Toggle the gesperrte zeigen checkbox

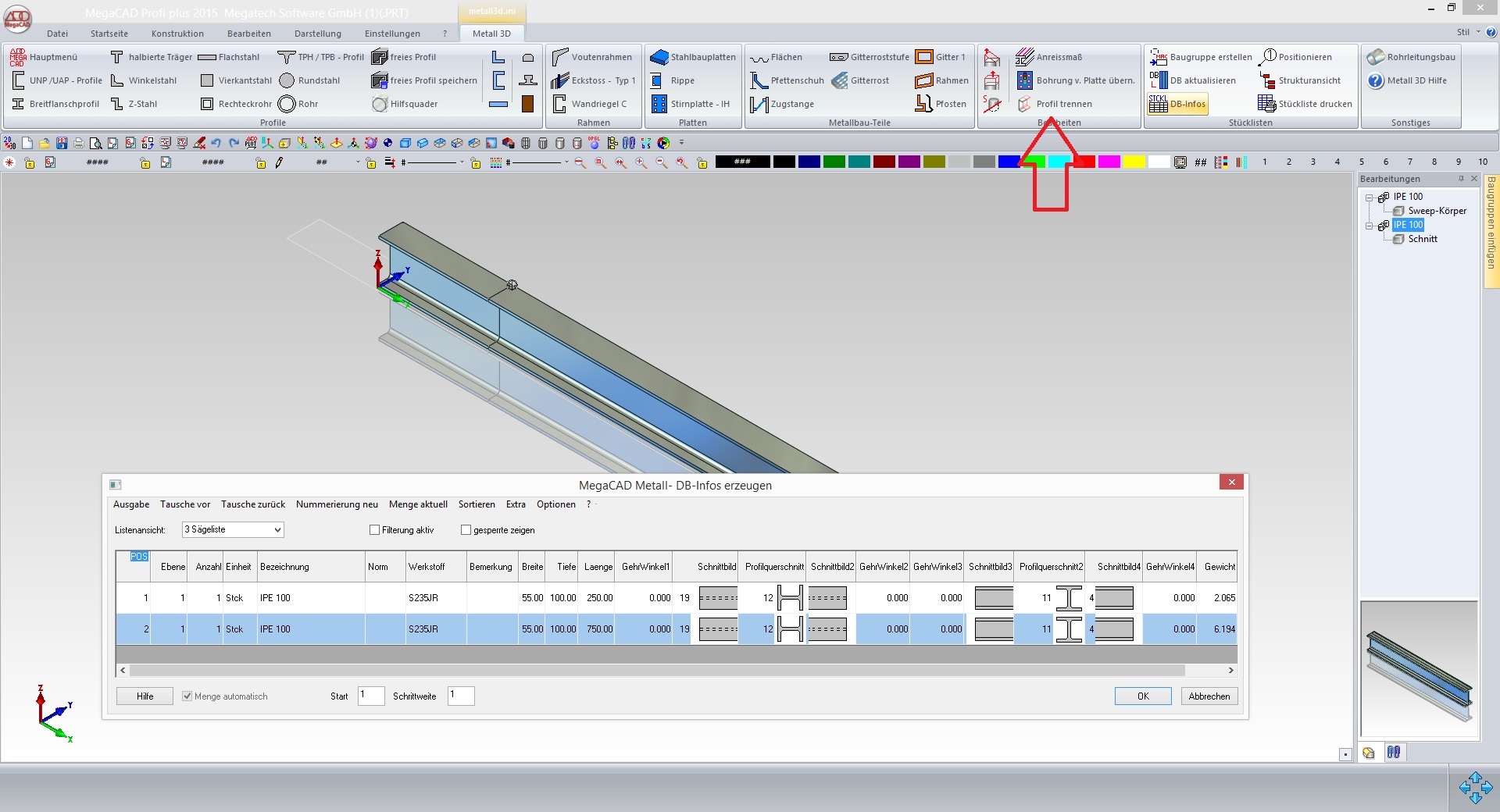pyautogui.click(x=466, y=530)
